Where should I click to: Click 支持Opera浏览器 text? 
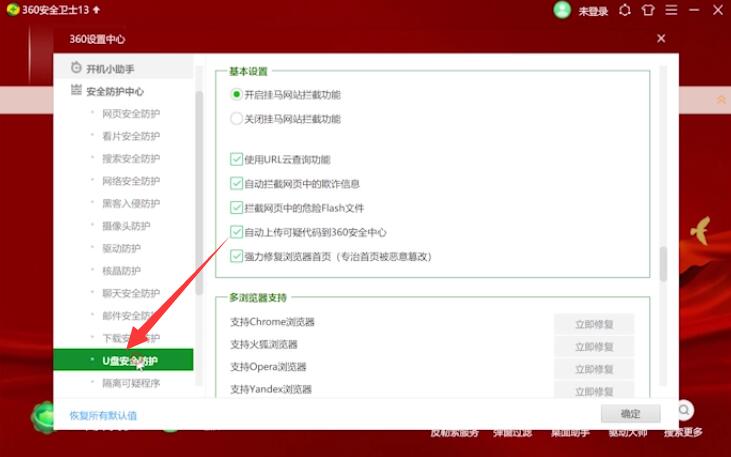(268, 367)
